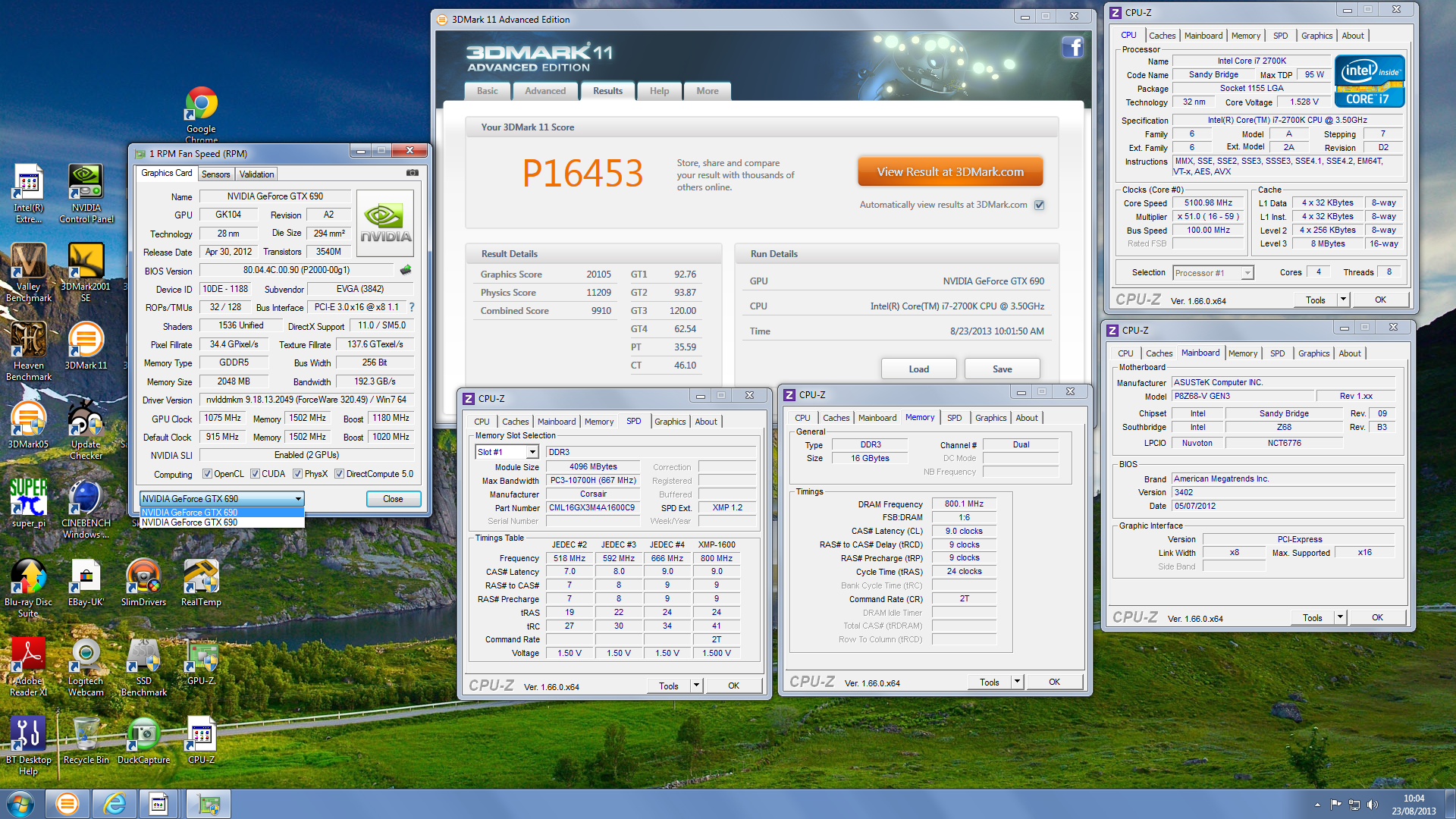Select the highlighted first NVIDIA GeForce GTX 690 entry

(x=222, y=513)
